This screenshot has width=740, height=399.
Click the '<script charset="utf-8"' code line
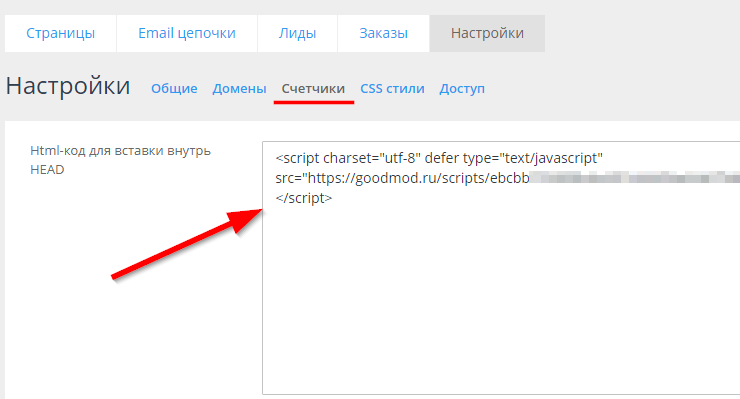pos(439,158)
